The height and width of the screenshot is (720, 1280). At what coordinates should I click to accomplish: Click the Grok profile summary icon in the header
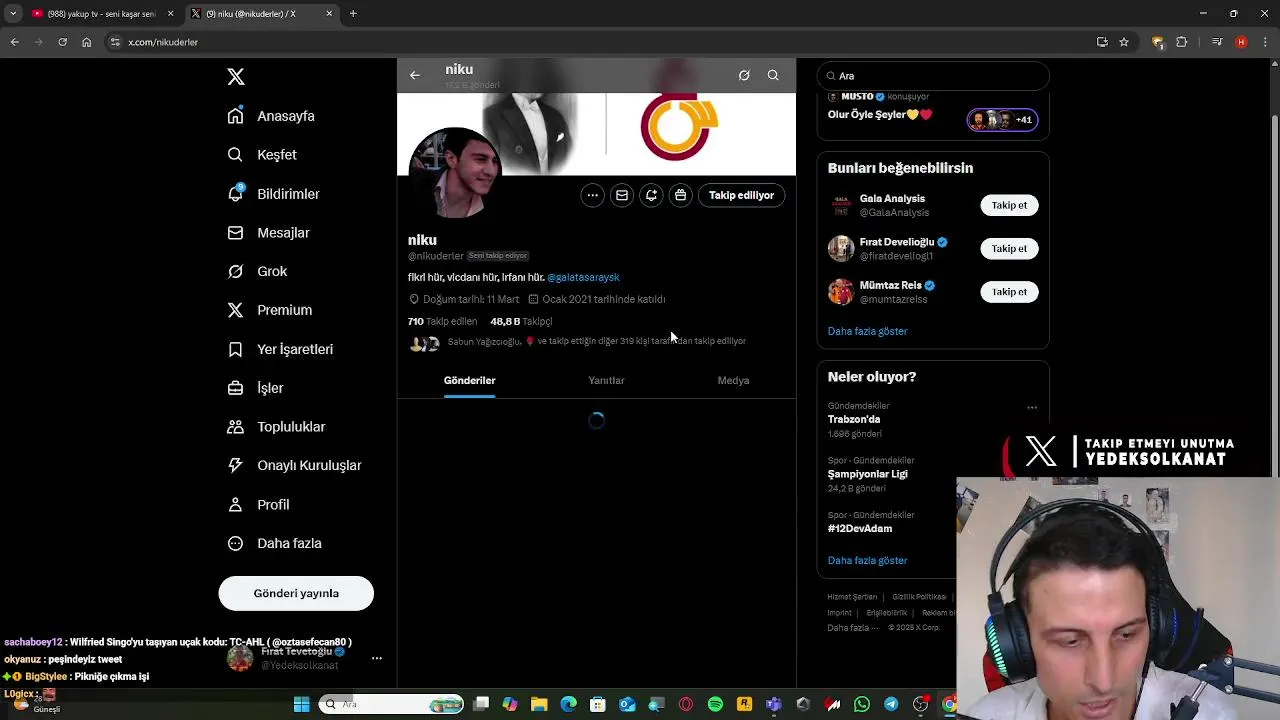744,75
